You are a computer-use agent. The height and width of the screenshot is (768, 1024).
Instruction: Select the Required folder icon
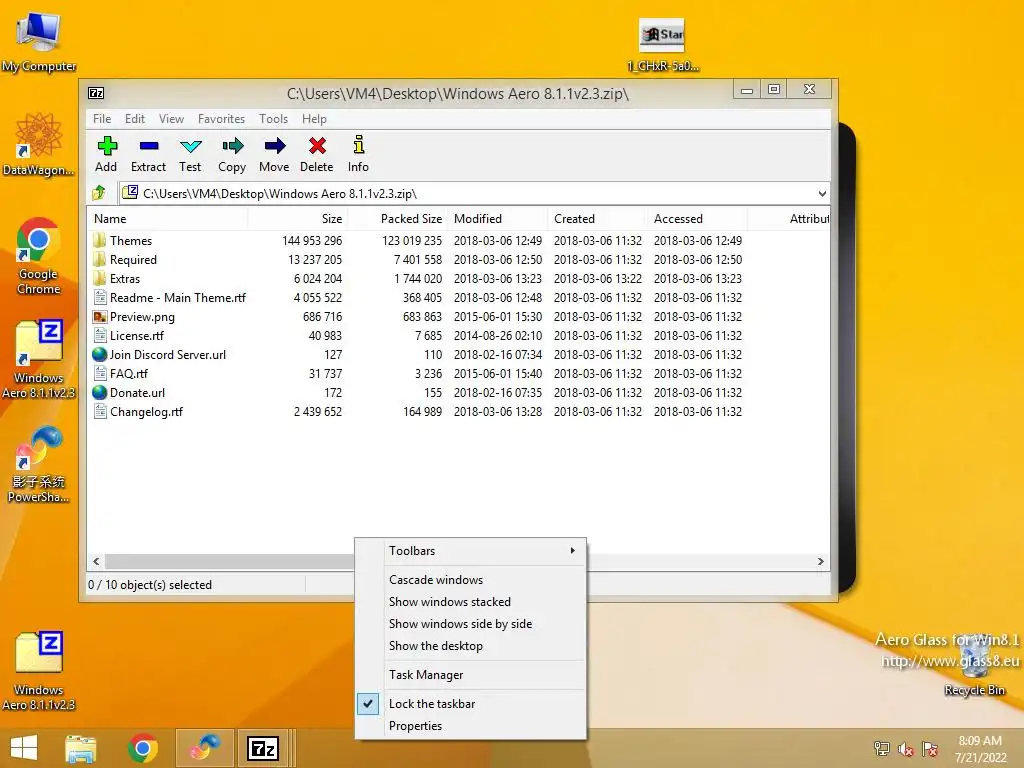pos(100,259)
